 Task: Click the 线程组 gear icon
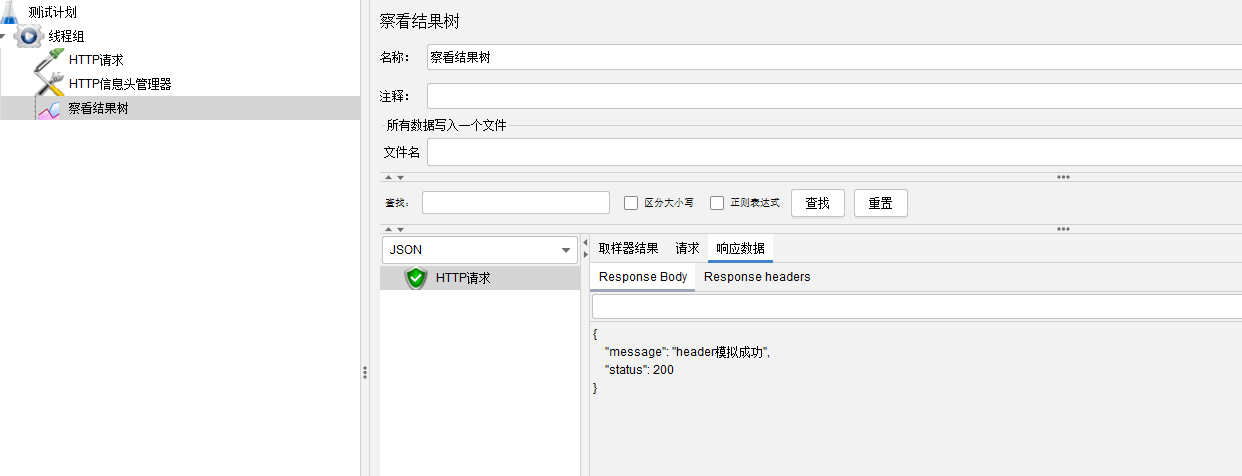pyautogui.click(x=29, y=36)
